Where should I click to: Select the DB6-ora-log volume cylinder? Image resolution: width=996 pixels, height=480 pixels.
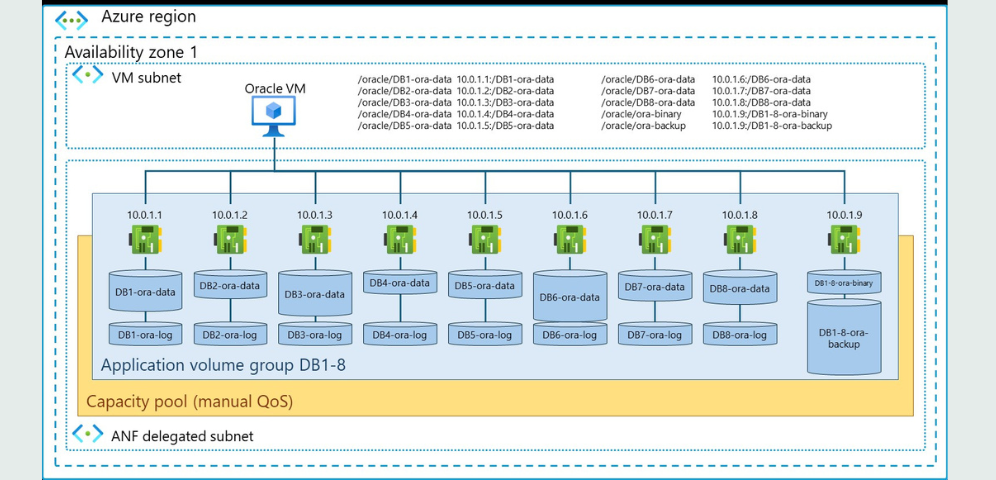(570, 334)
